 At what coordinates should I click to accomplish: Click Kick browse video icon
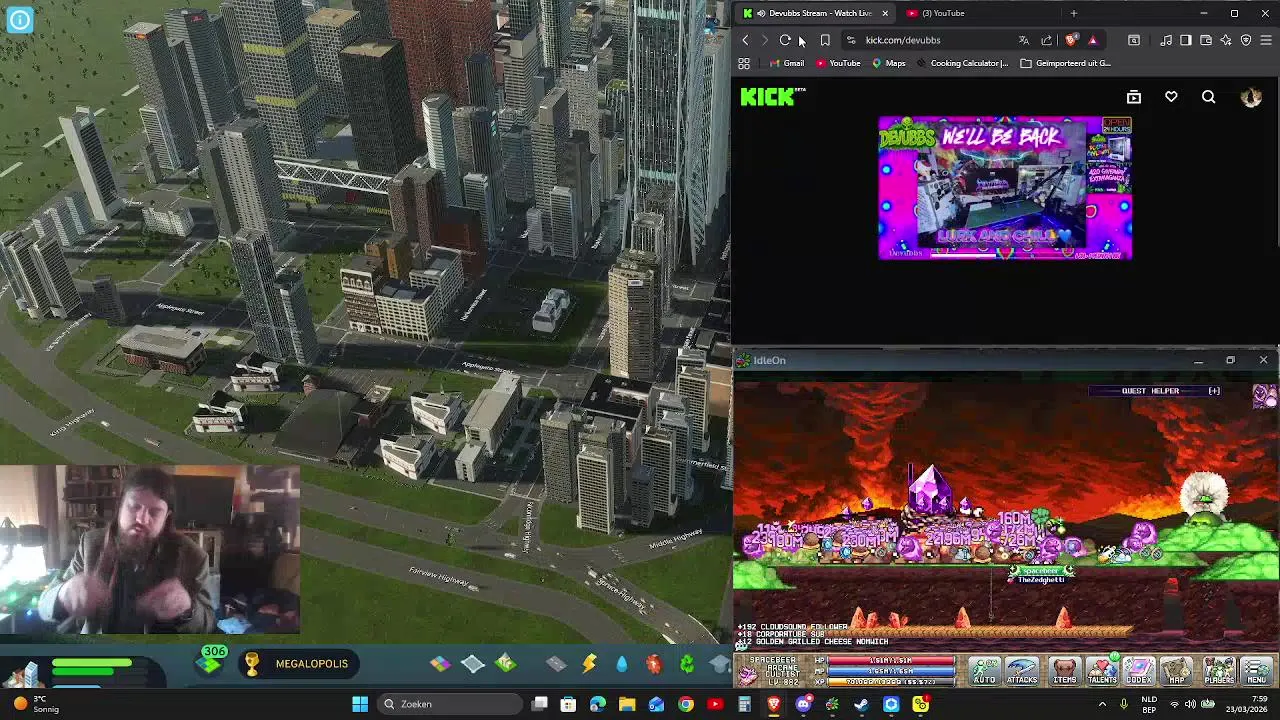coord(1133,97)
